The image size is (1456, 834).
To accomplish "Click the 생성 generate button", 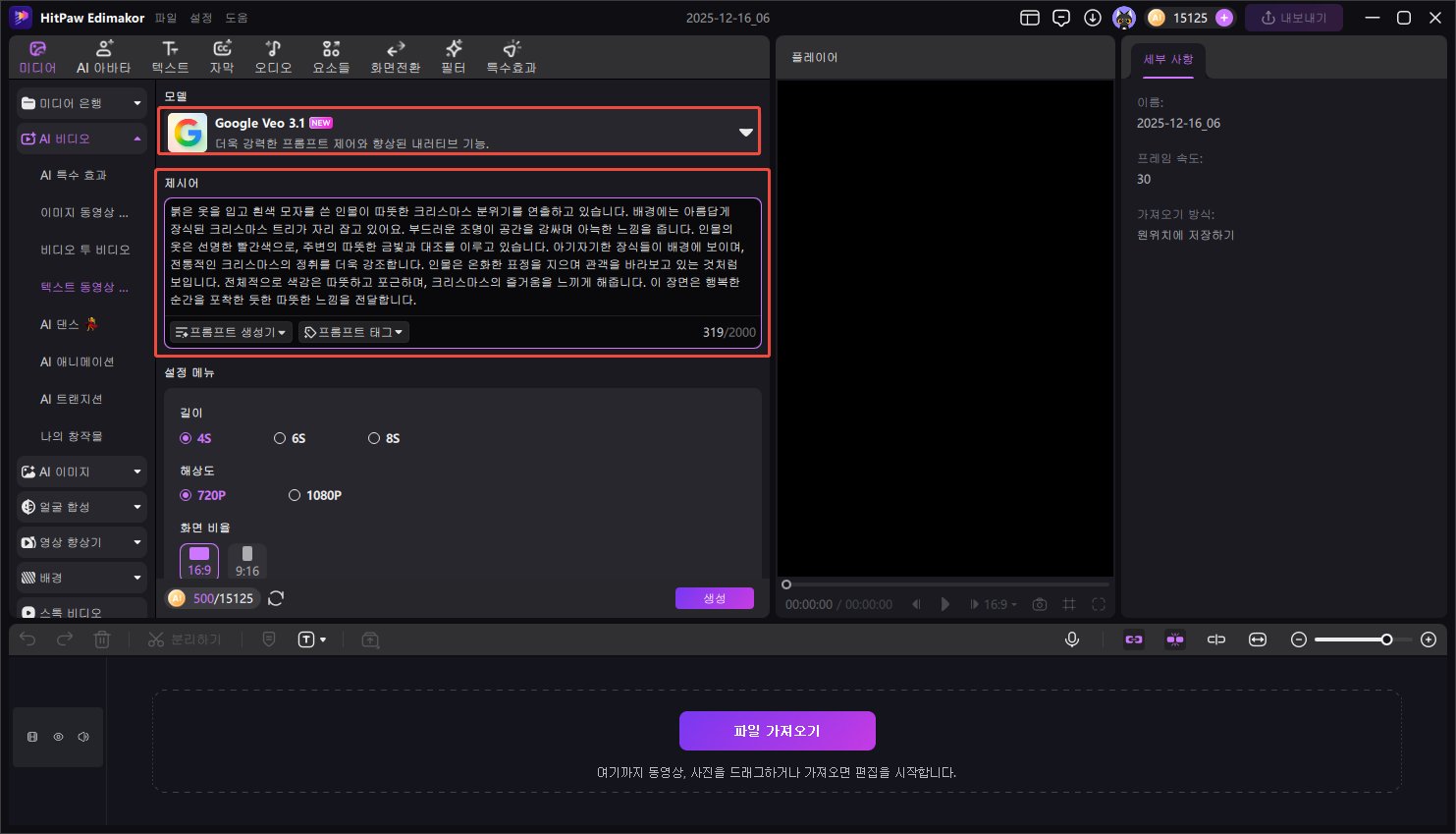I will pyautogui.click(x=715, y=597).
